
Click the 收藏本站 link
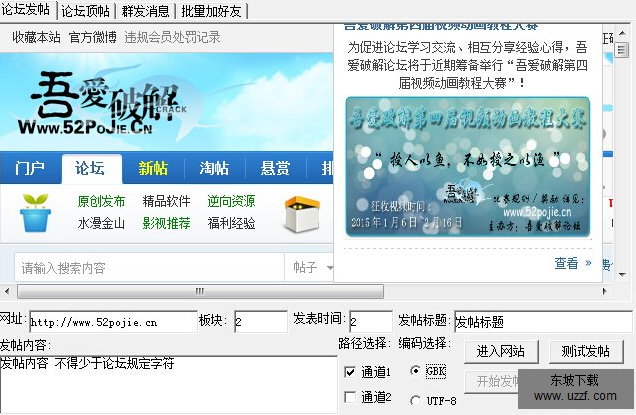36,37
